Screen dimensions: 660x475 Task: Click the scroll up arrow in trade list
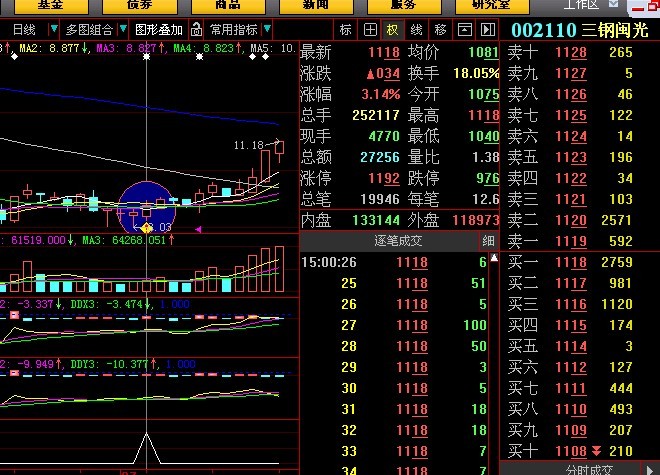point(494,258)
